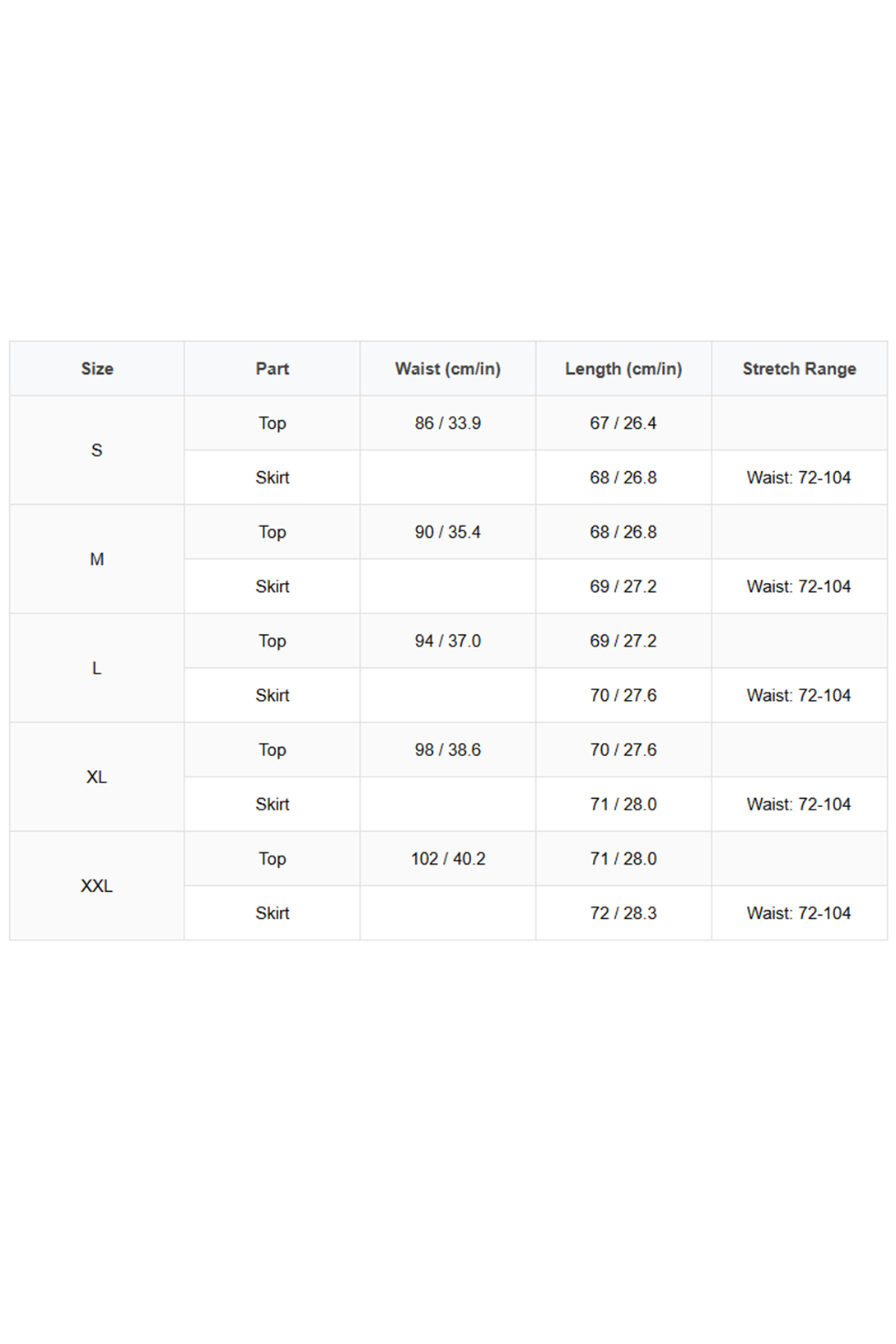Click the Part column header
This screenshot has width=896, height=1344.
pos(273,368)
